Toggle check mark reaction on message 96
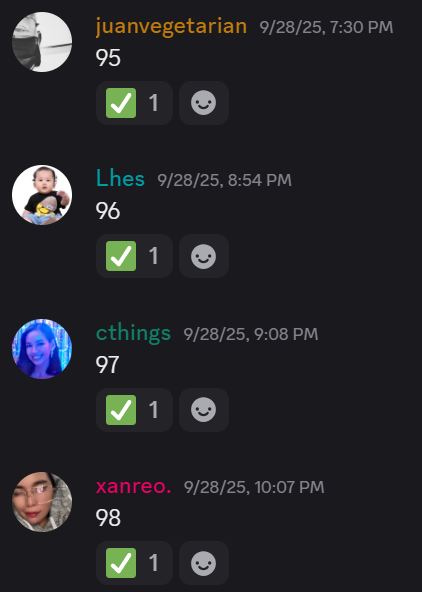The height and width of the screenshot is (592, 422). (x=134, y=256)
